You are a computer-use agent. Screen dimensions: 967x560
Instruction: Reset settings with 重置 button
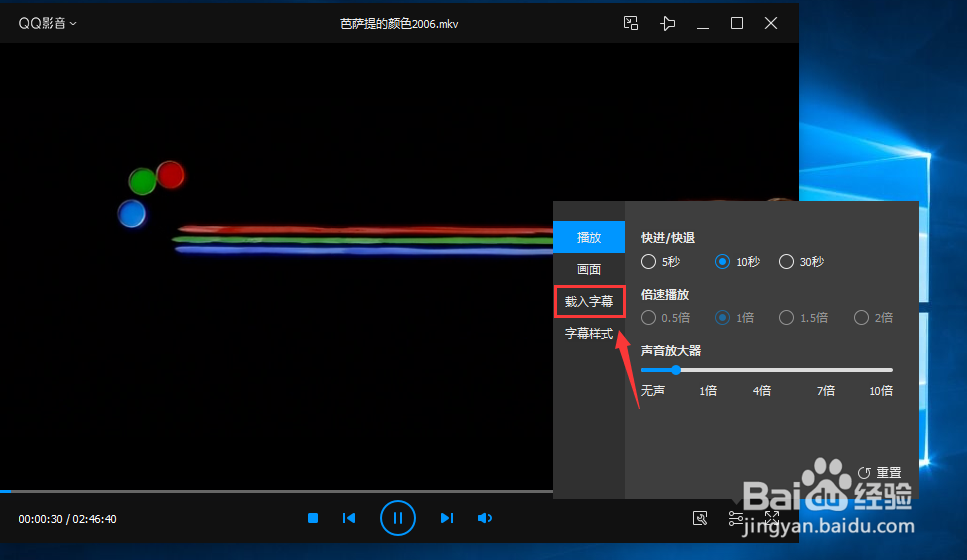tap(879, 473)
